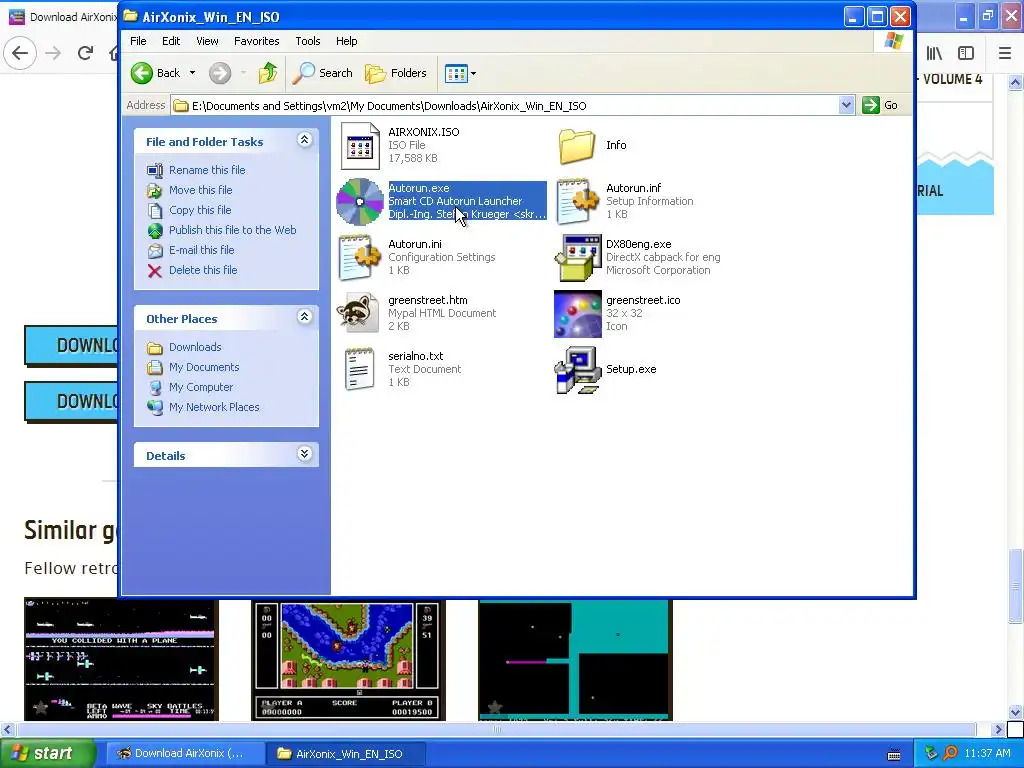The width and height of the screenshot is (1024, 768).
Task: Select the Setup.exe icon
Action: 577,370
